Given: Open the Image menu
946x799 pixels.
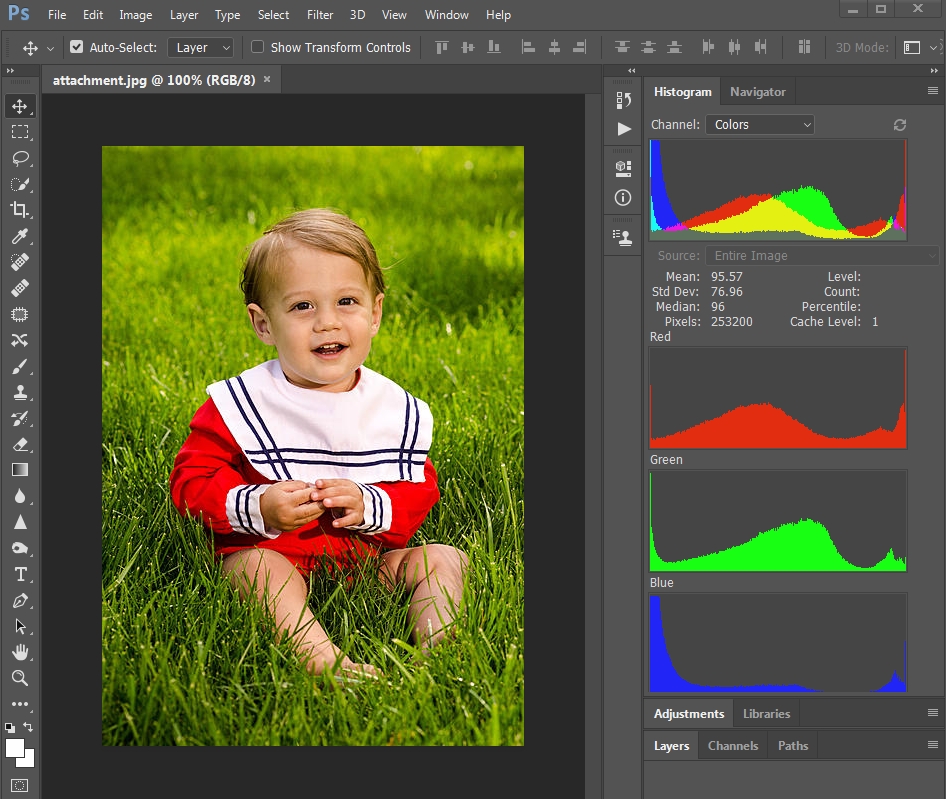Looking at the screenshot, I should [x=136, y=14].
